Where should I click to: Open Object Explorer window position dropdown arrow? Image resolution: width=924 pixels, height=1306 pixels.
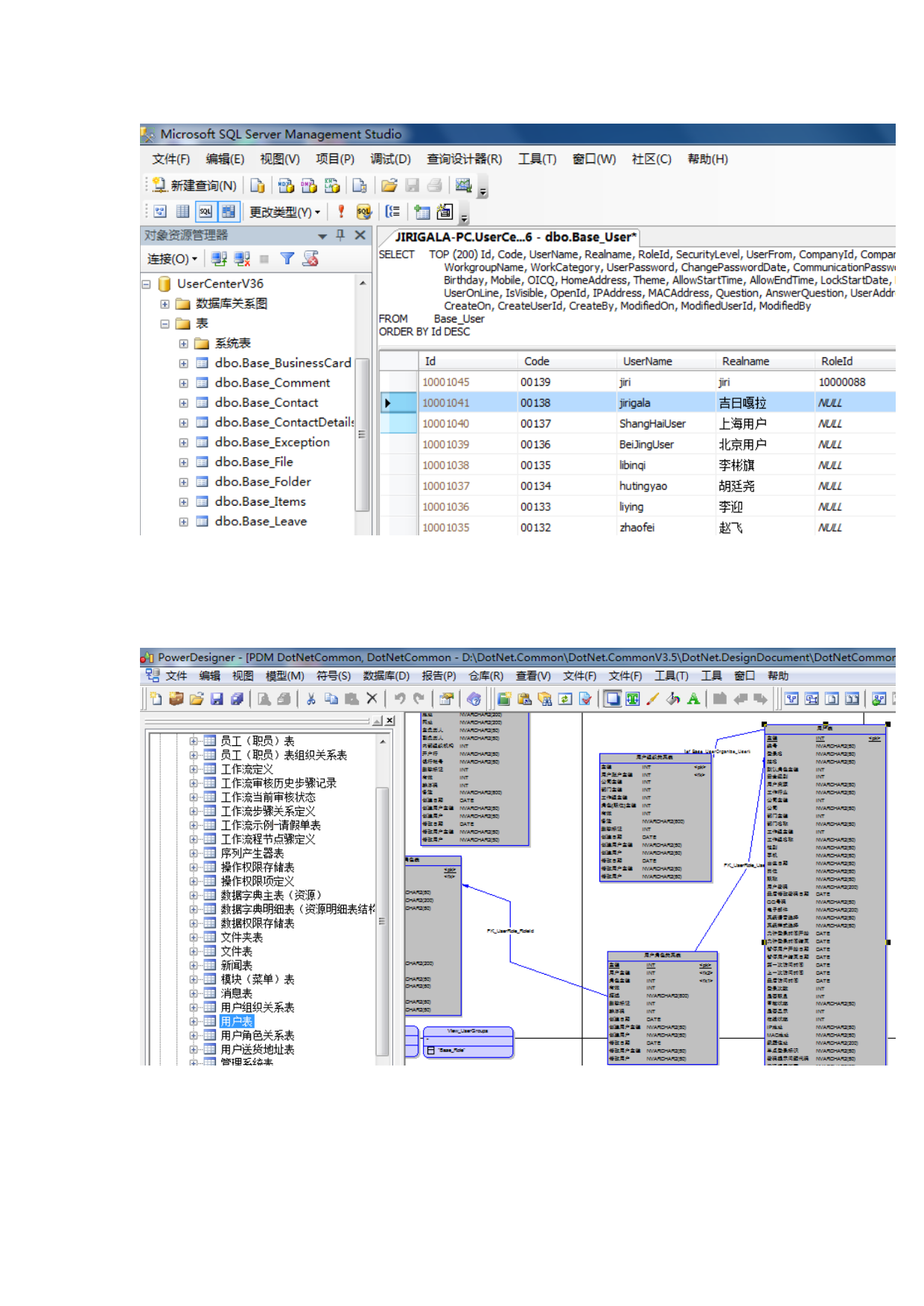pos(322,236)
